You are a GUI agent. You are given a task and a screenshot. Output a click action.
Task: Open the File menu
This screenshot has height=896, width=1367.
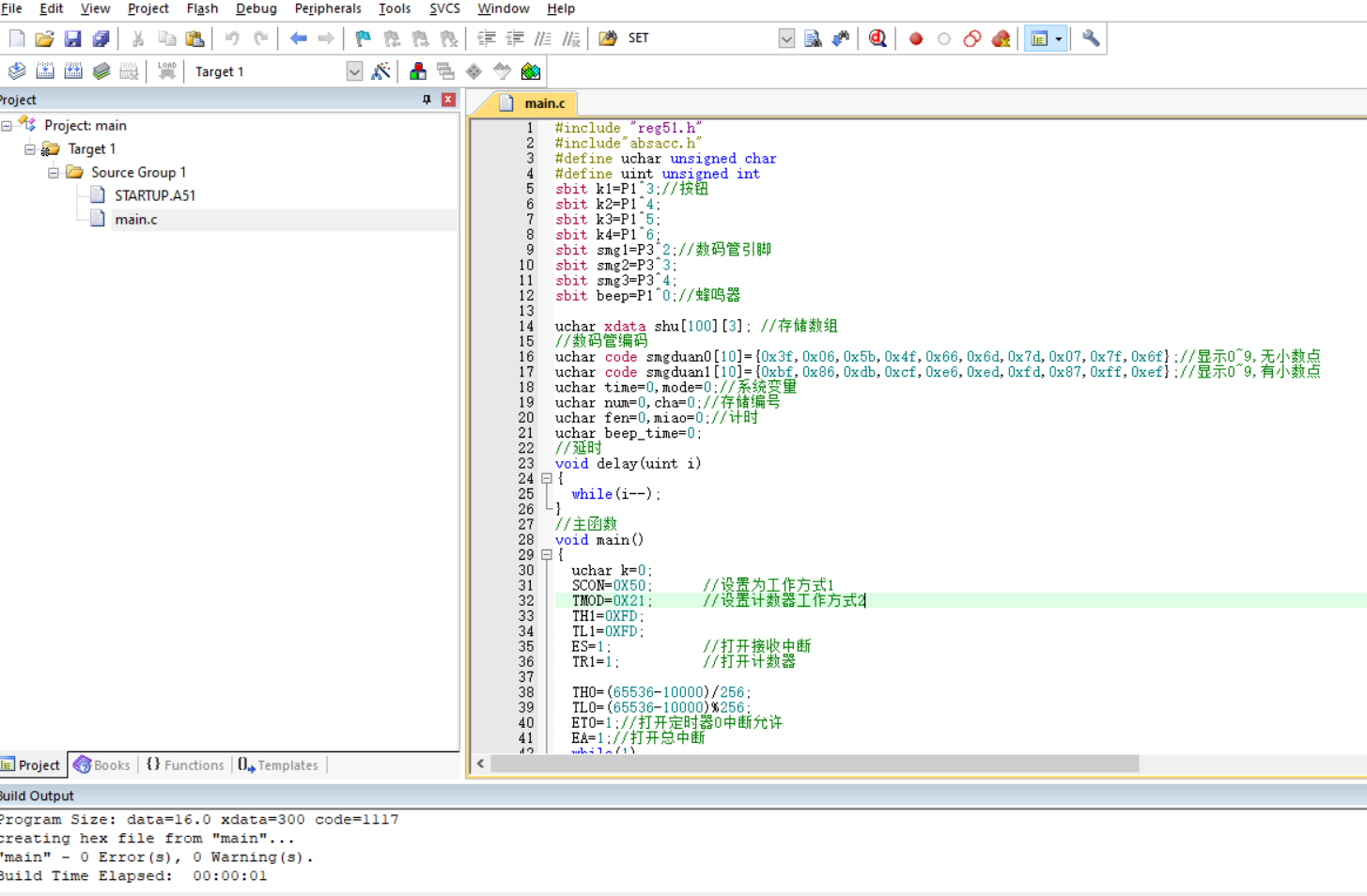[11, 8]
